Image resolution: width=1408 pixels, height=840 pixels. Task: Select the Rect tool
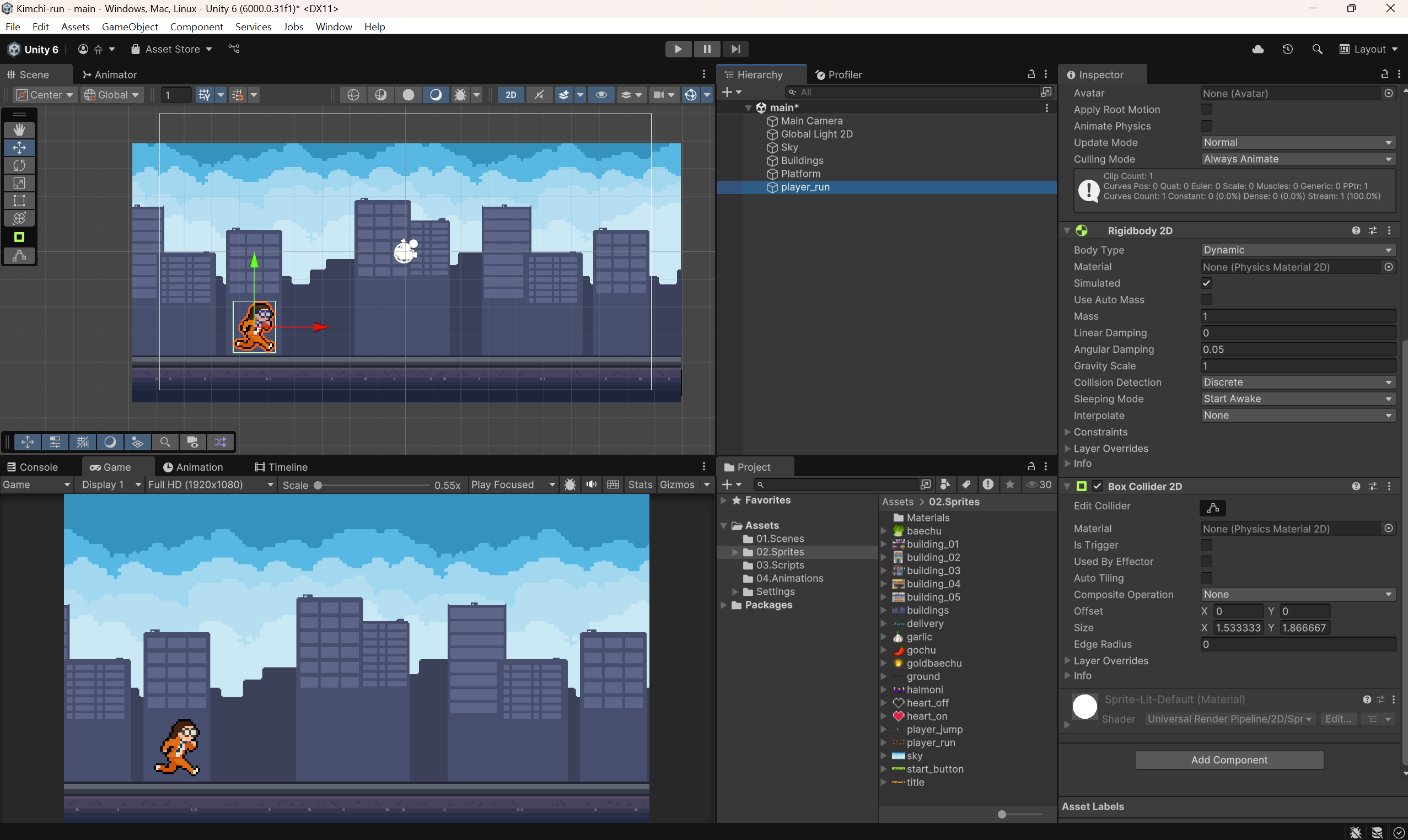(x=19, y=201)
